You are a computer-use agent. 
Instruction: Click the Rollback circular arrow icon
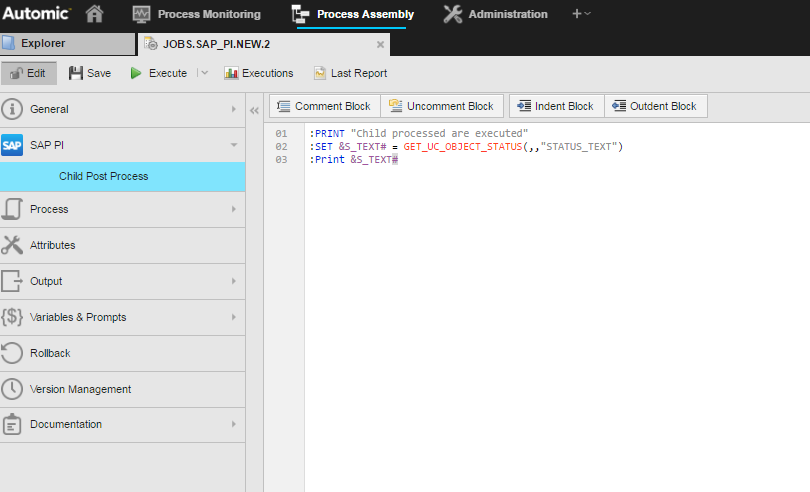pos(12,353)
